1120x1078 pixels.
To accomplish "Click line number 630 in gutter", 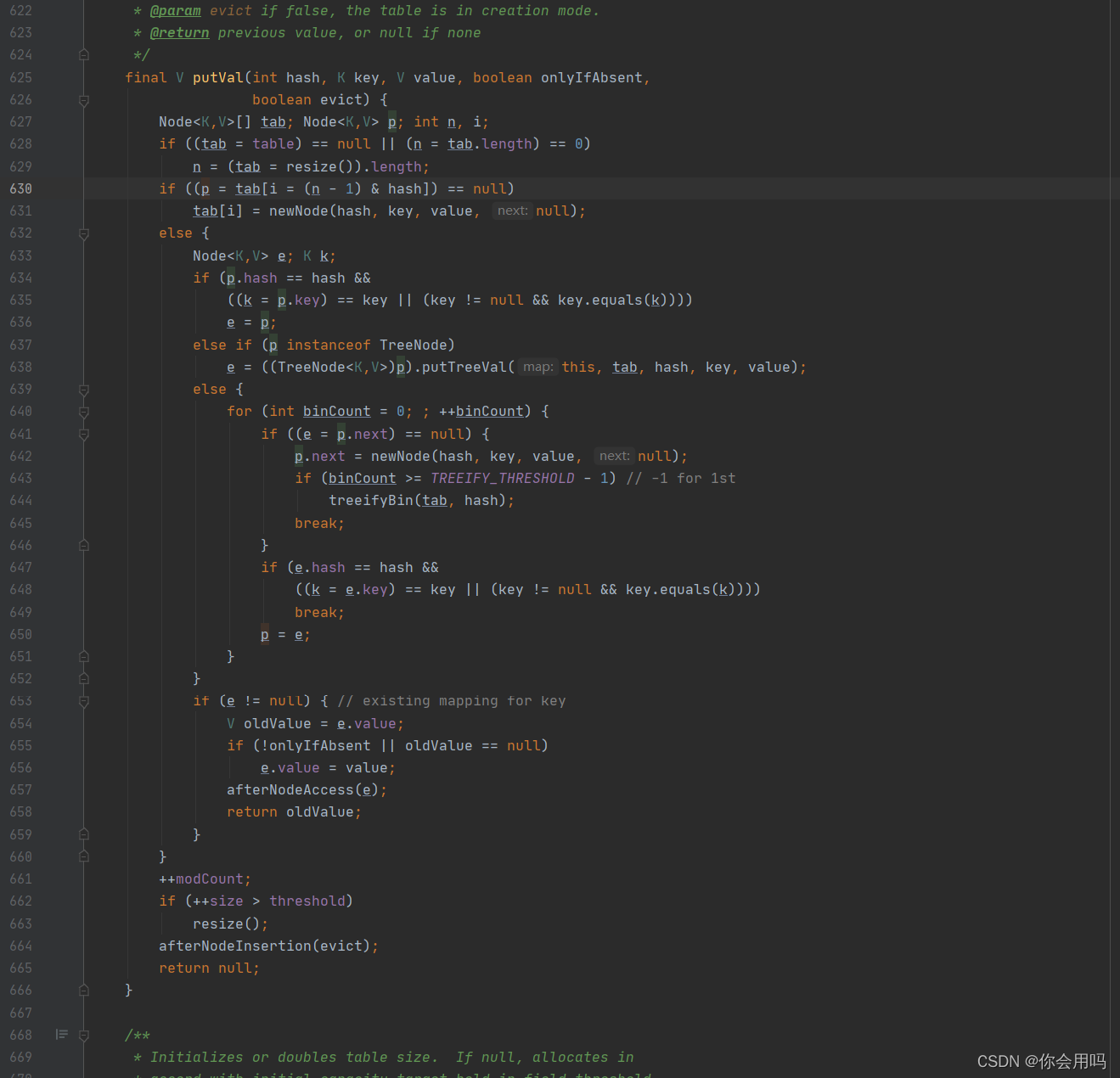I will coord(21,188).
